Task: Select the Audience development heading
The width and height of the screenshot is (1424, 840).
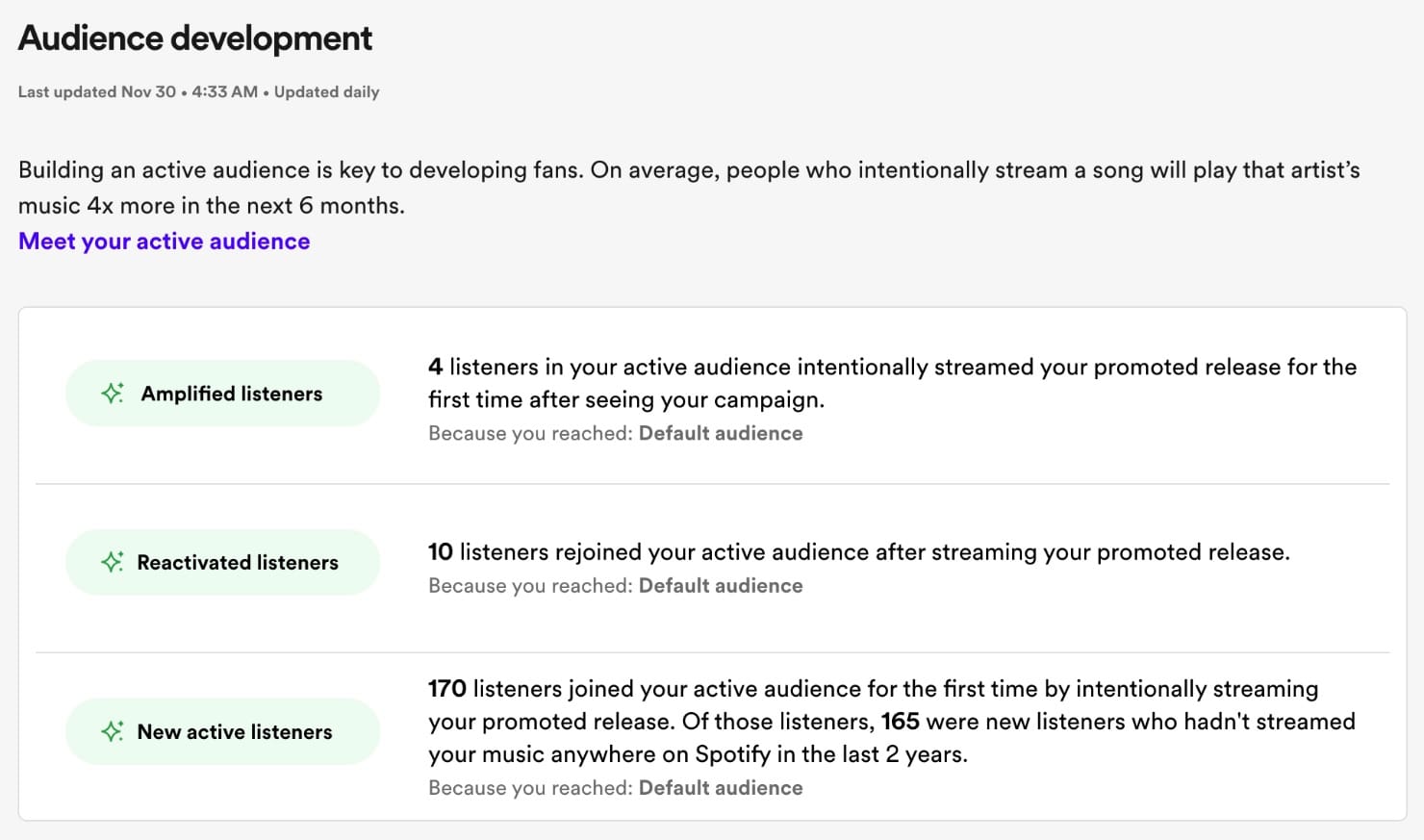Action: coord(194,38)
